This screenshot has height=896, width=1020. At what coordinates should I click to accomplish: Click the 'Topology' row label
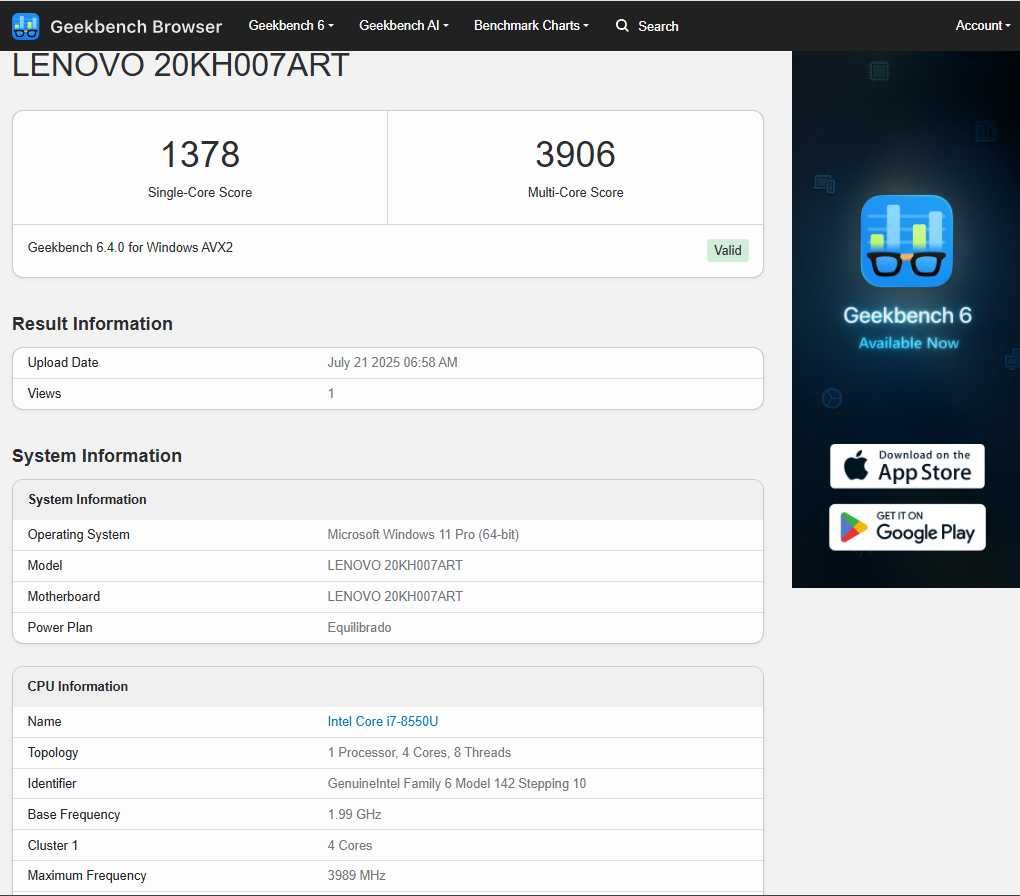click(53, 752)
